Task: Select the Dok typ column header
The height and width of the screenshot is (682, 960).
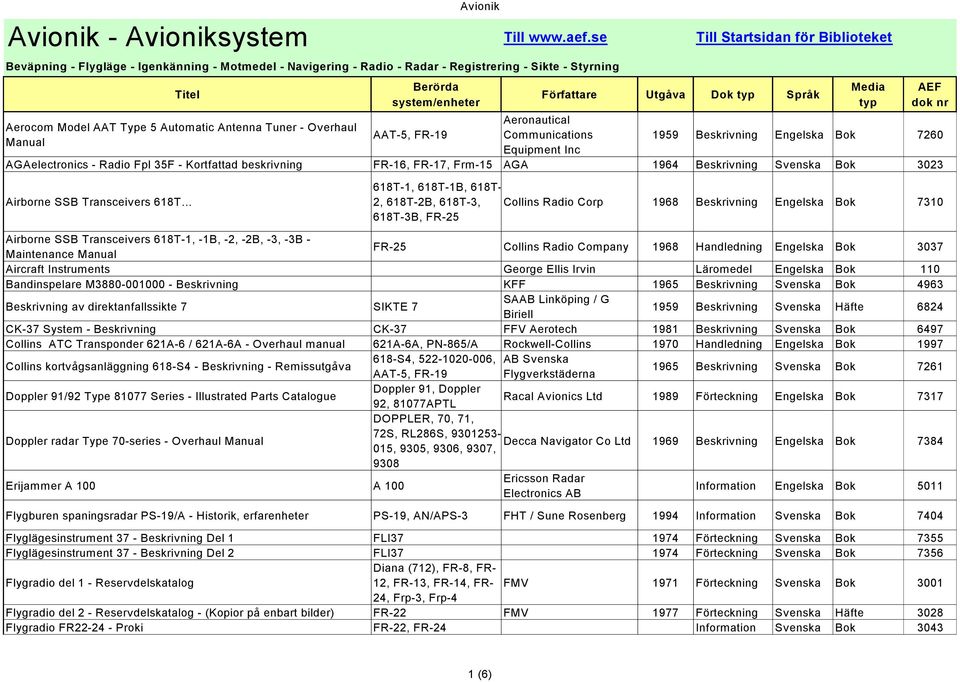Action: 733,94
